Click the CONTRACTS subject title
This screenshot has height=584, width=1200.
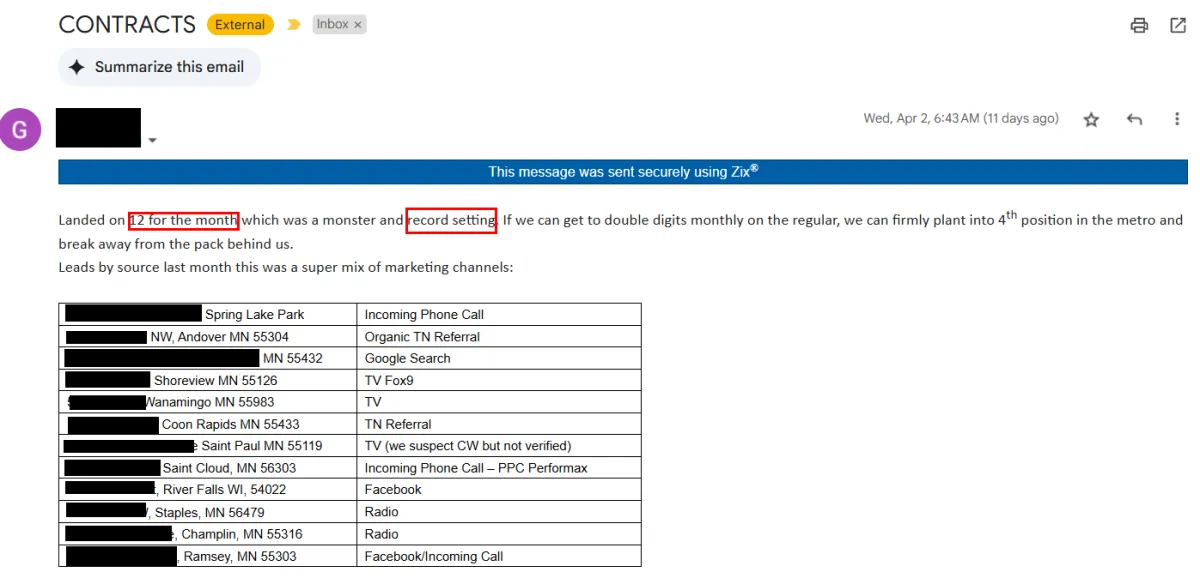pos(127,24)
